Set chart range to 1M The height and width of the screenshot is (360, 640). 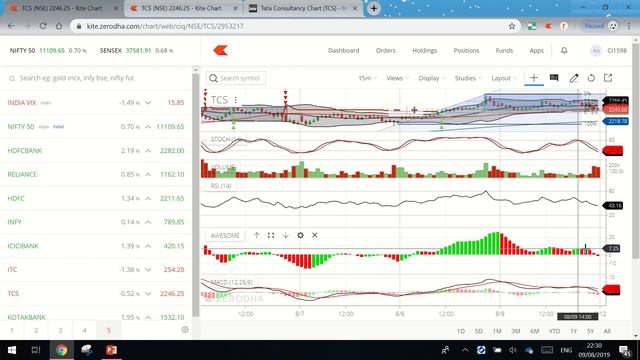coord(497,331)
